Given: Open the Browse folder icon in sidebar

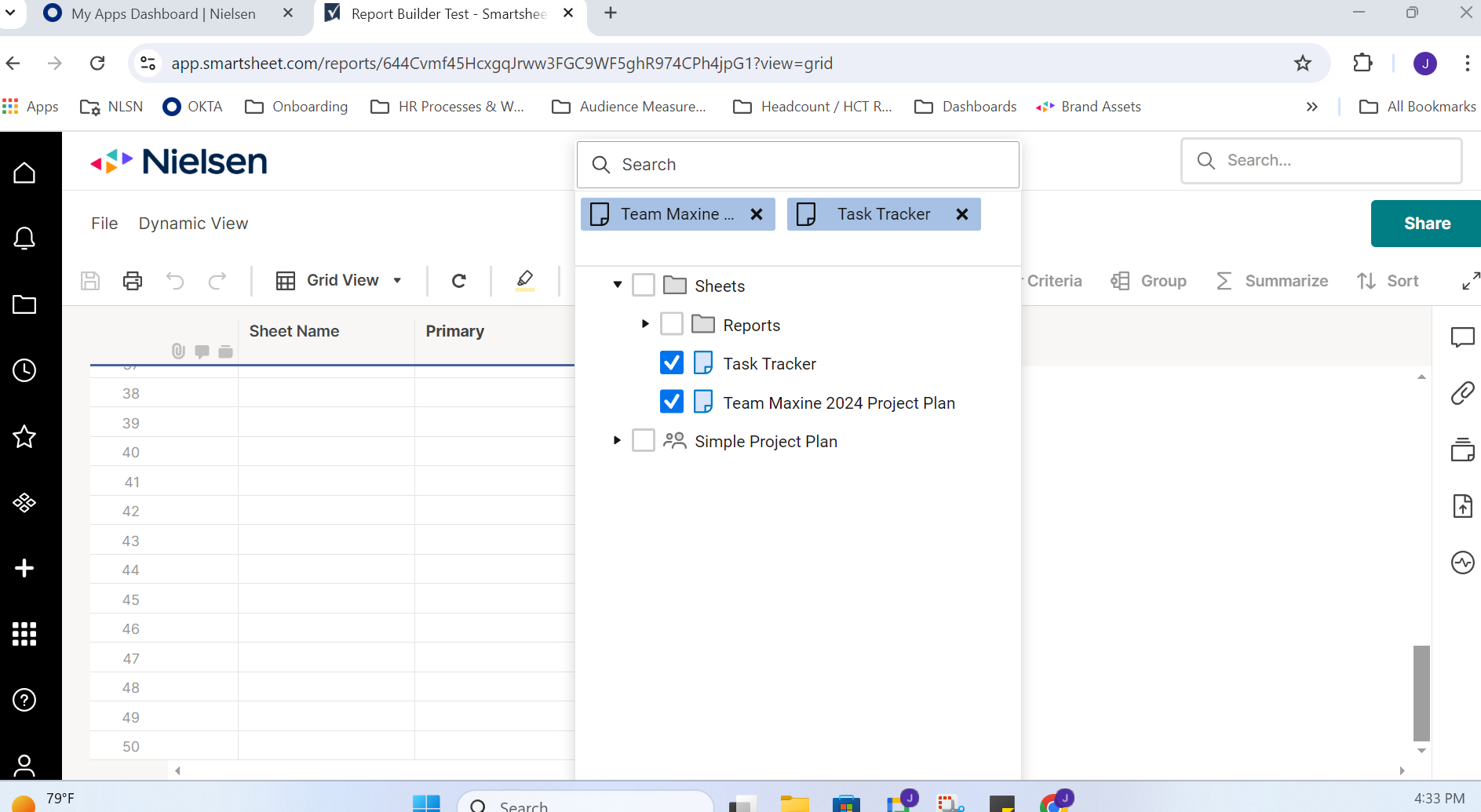Looking at the screenshot, I should coord(24,304).
